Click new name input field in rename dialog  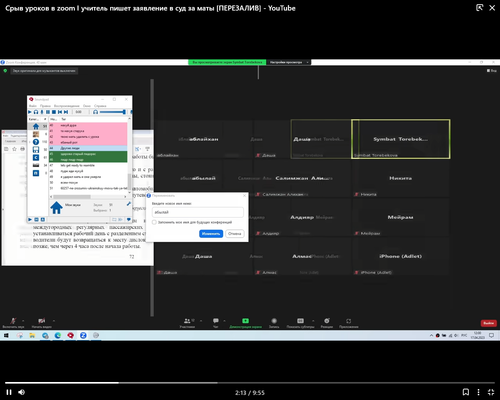pyautogui.click(x=198, y=212)
